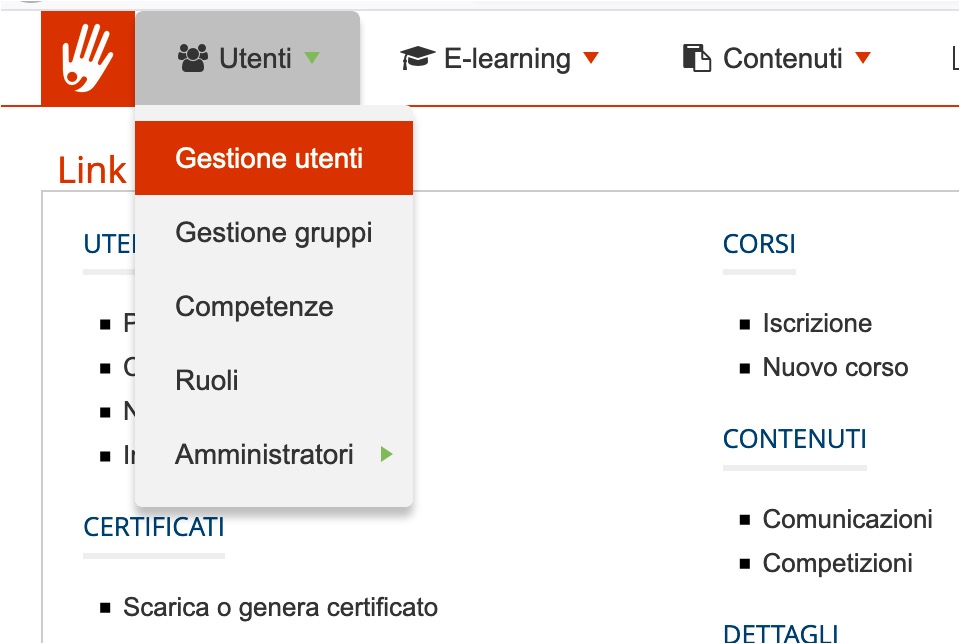Screen dimensions: 960x644
Task: Expand the E-learning dropdown arrow
Action: coord(591,60)
